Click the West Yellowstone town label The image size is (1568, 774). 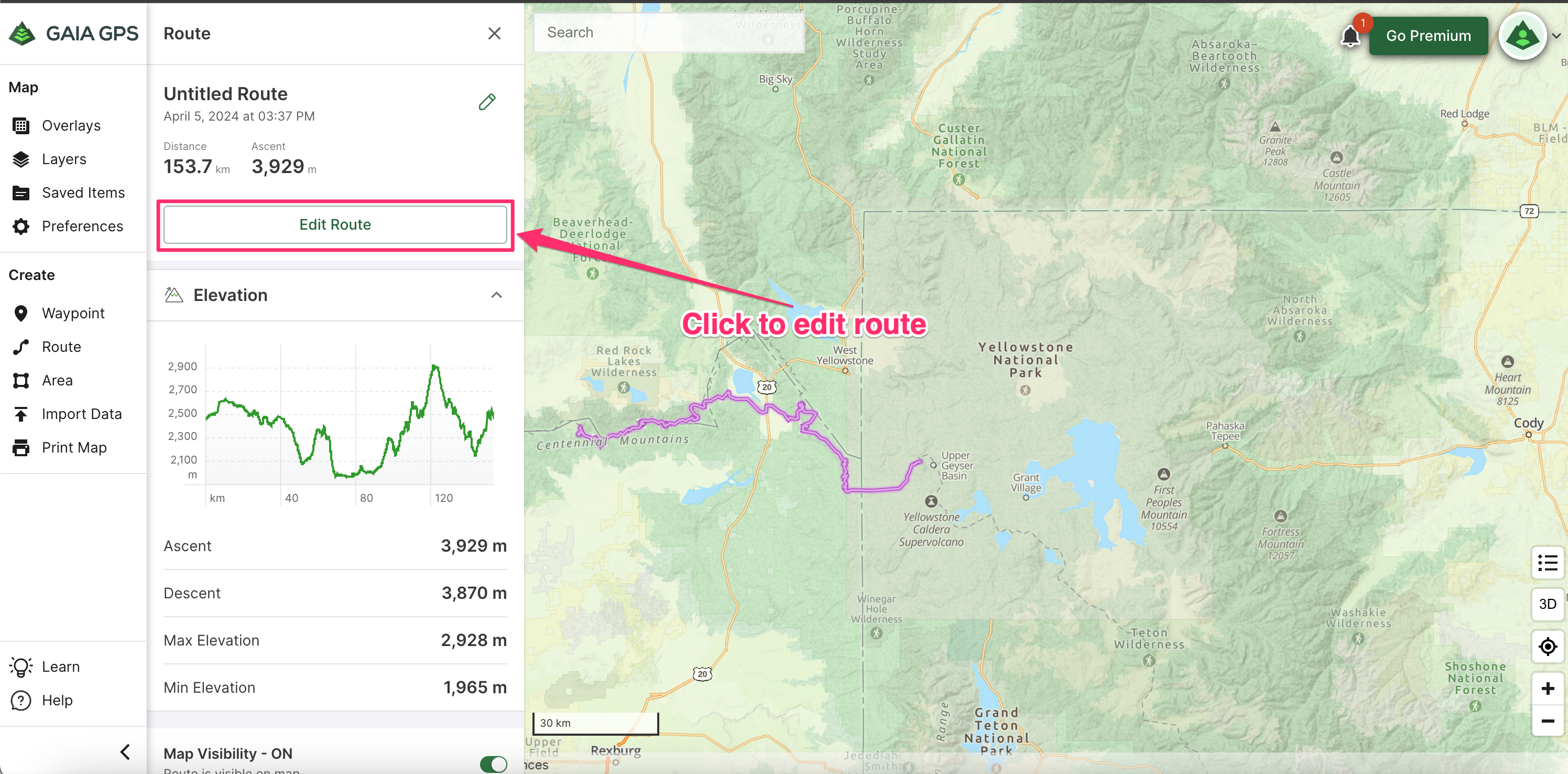pos(844,355)
